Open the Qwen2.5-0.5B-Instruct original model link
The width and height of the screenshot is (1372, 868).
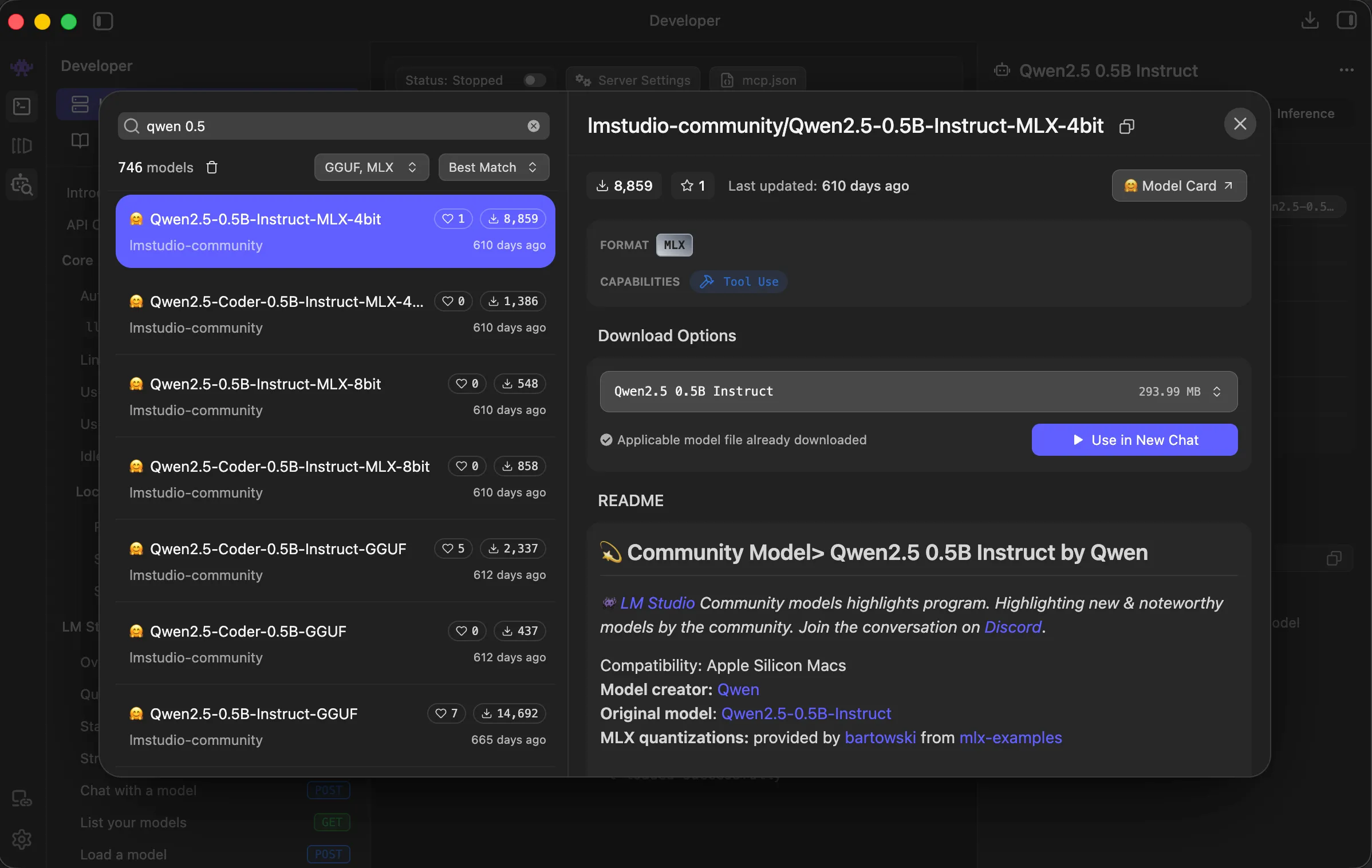806,713
